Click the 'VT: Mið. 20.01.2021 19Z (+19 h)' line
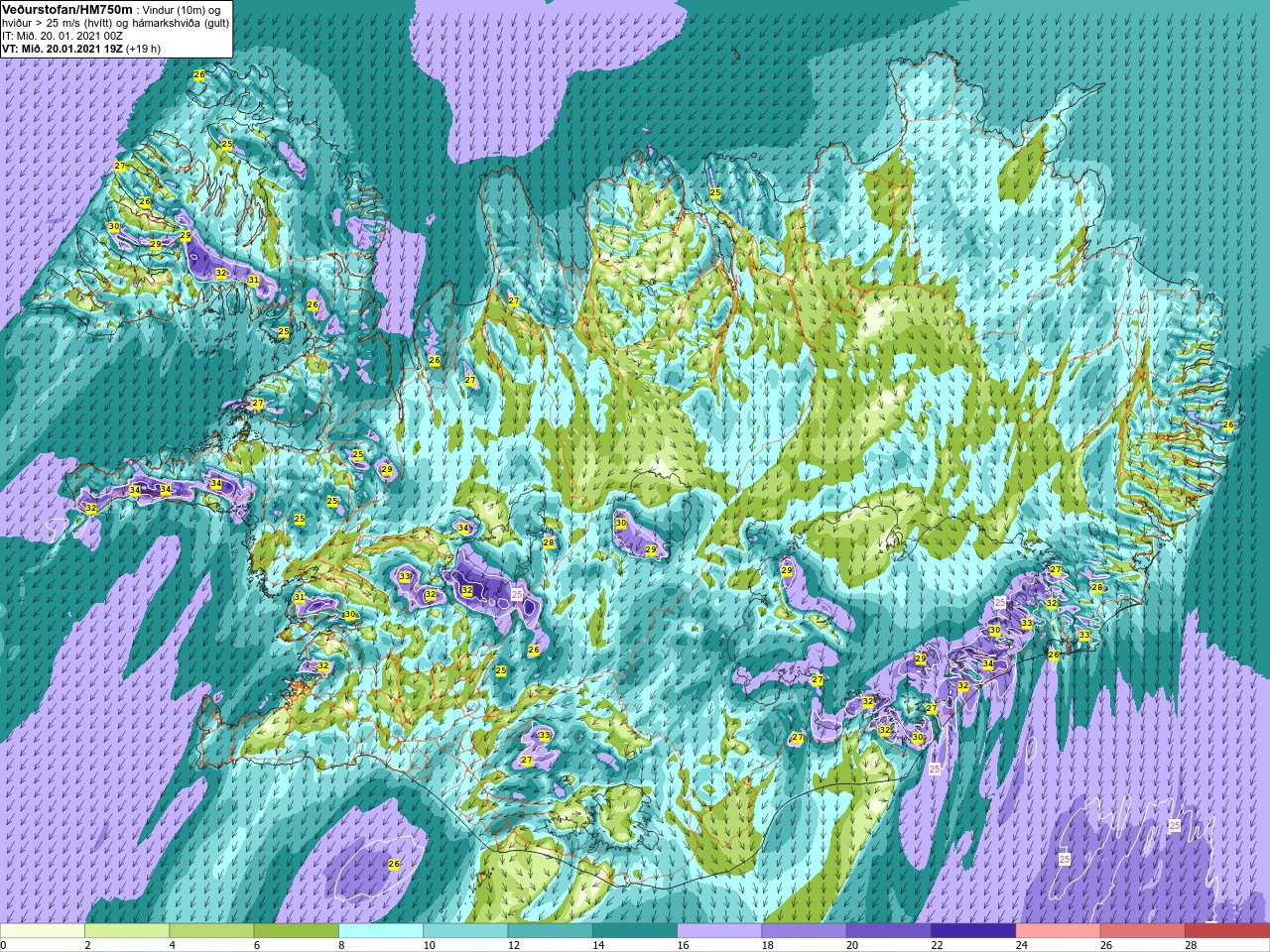This screenshot has width=1270, height=952. coord(82,48)
